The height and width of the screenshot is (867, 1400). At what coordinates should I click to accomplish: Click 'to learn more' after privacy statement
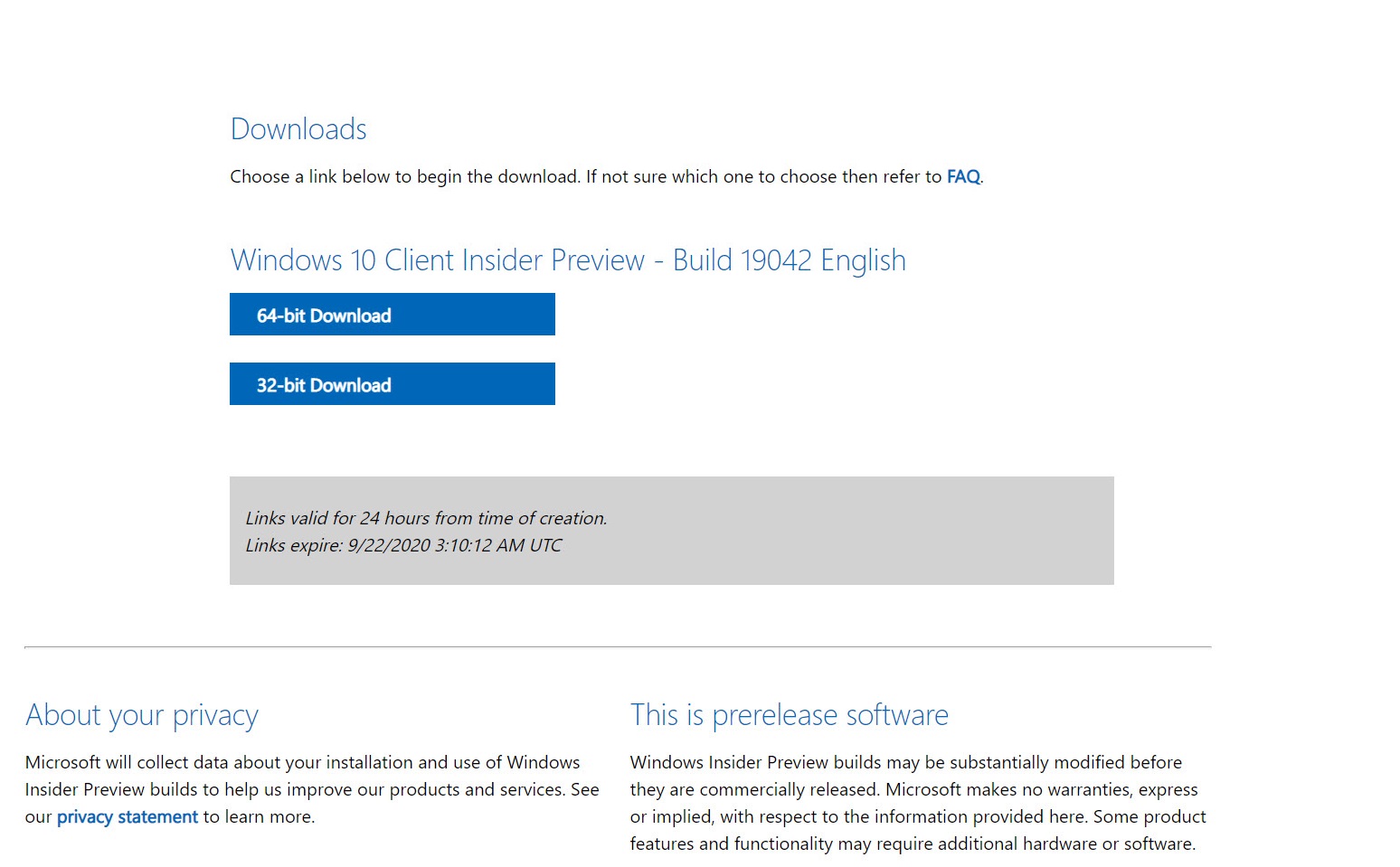click(259, 817)
